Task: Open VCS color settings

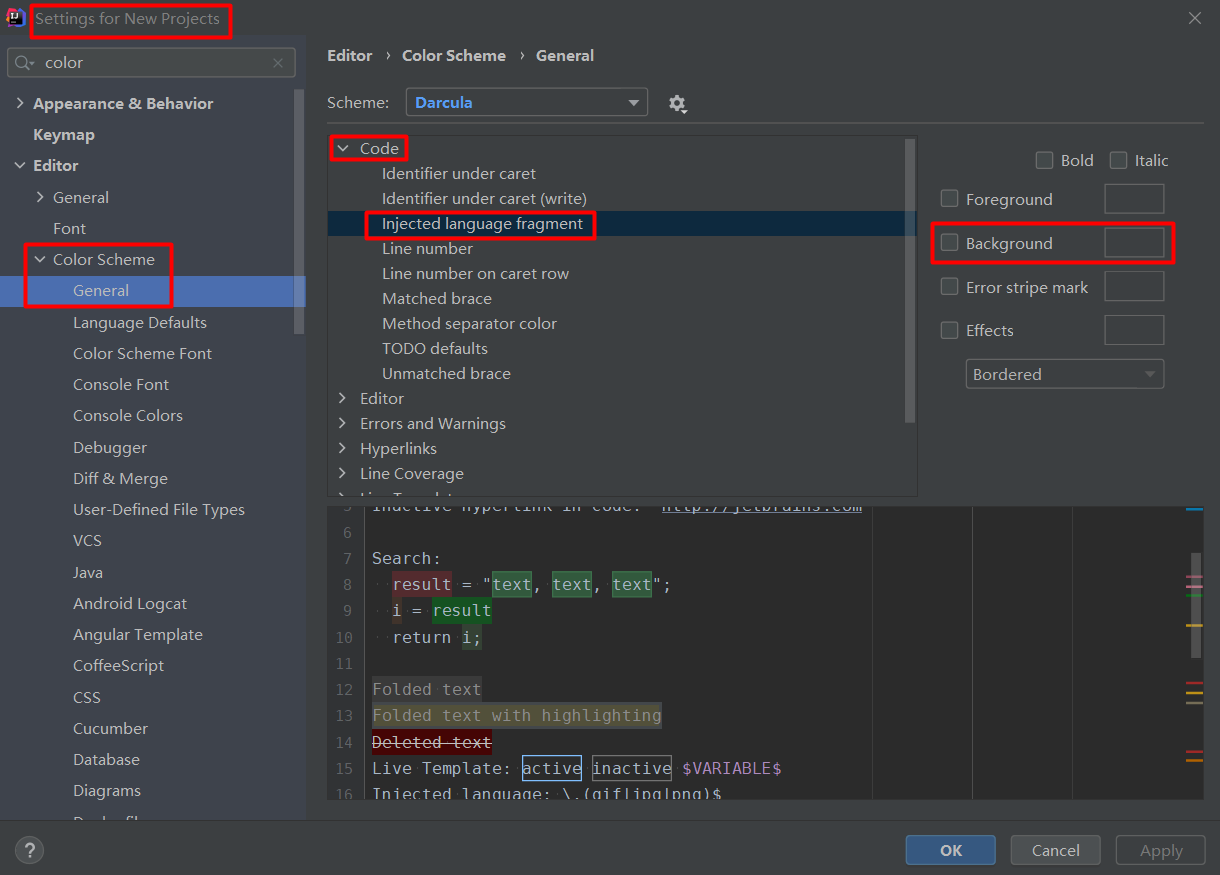Action: (x=87, y=540)
